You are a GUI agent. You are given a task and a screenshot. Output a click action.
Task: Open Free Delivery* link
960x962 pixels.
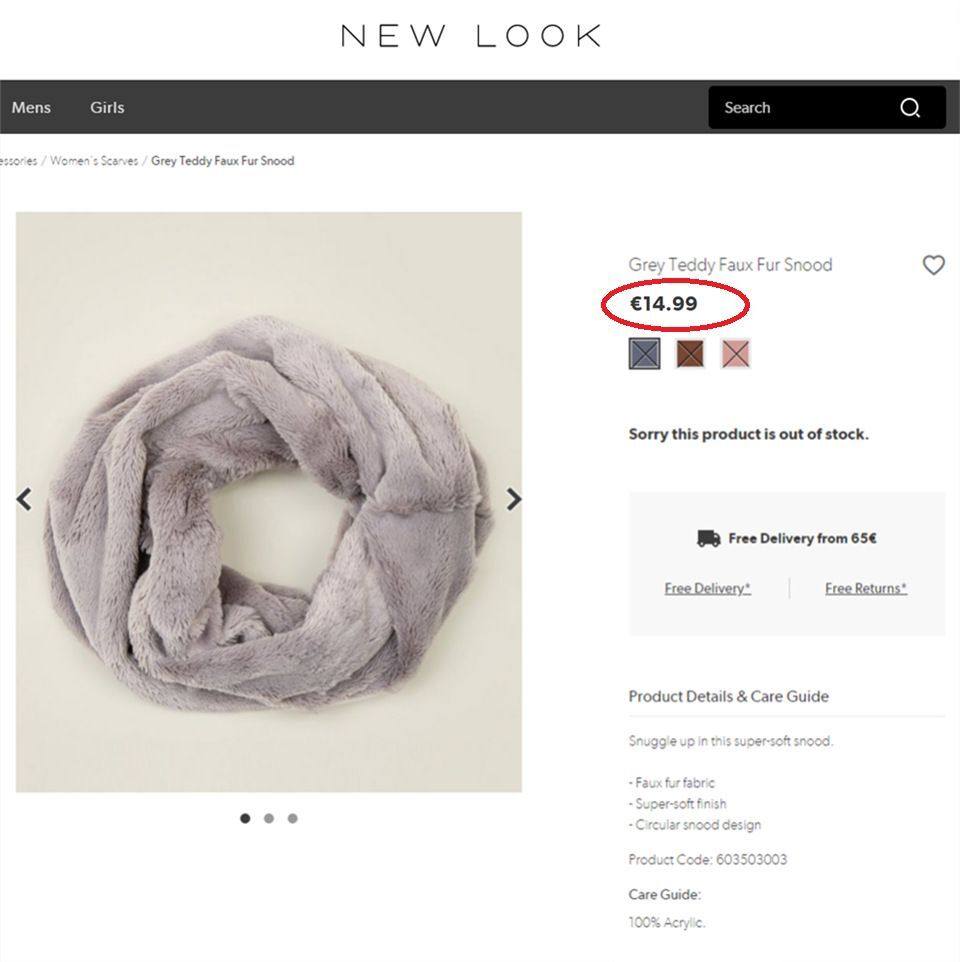(x=707, y=588)
